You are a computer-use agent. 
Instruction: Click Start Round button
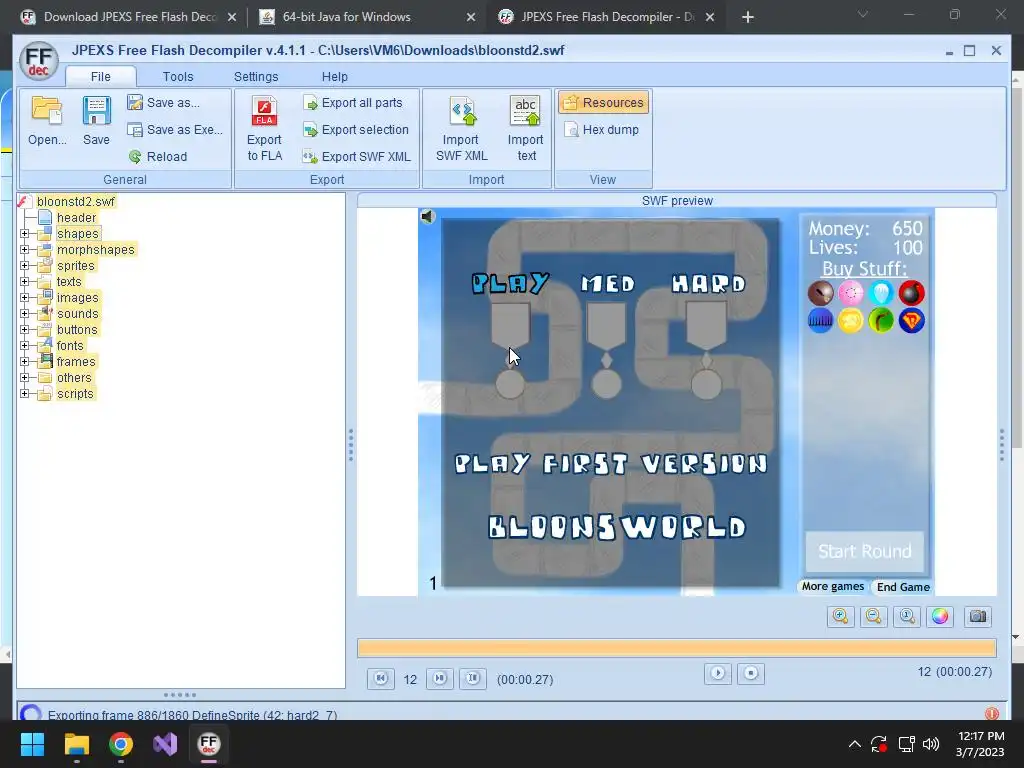coord(865,551)
